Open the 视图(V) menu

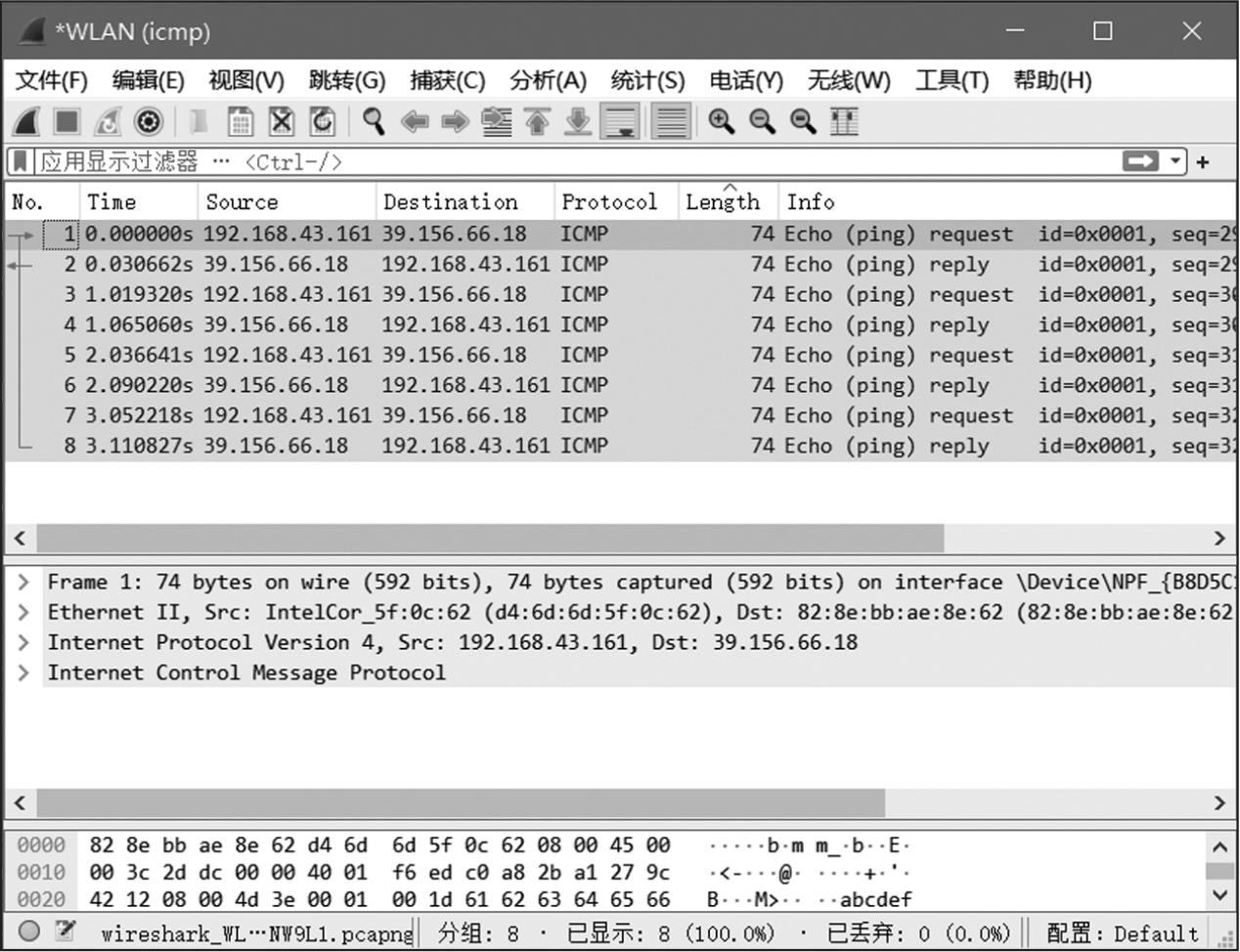(x=246, y=80)
